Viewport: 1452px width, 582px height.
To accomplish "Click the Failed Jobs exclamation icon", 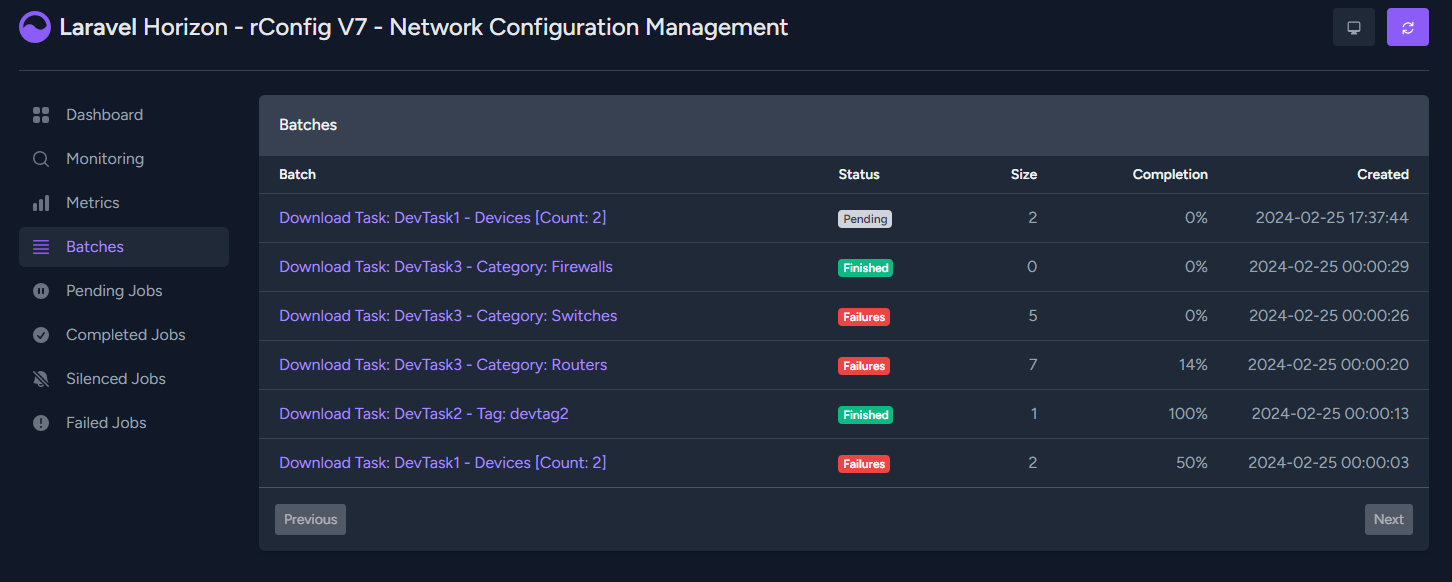I will (41, 423).
